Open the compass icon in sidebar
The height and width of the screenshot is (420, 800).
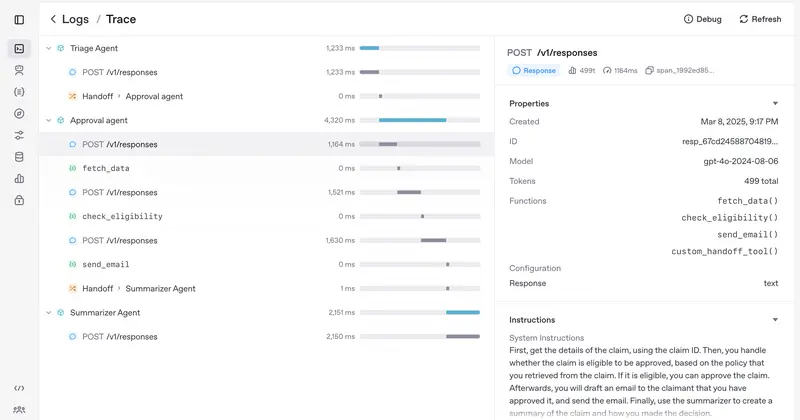tap(19, 114)
